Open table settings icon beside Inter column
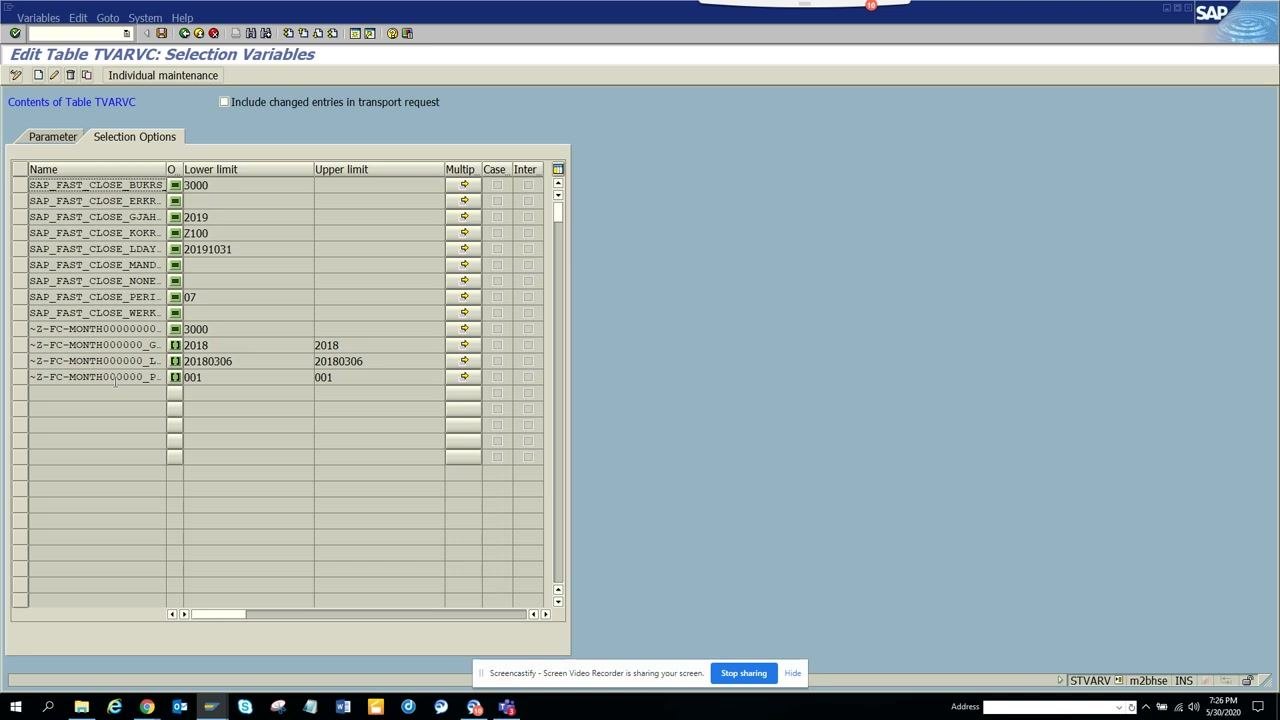The image size is (1280, 720). tap(558, 169)
